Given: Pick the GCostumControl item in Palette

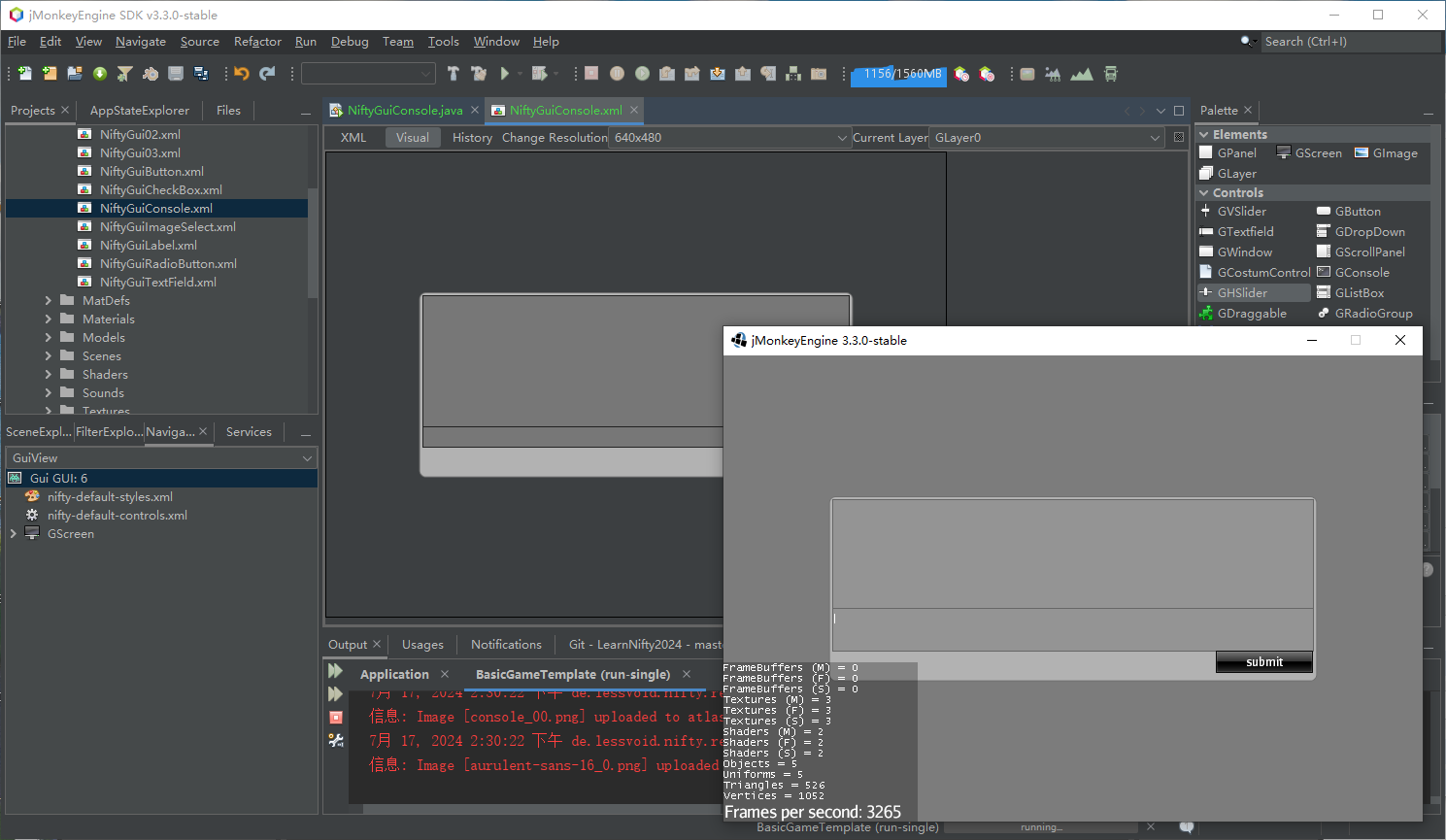Looking at the screenshot, I should click(x=1255, y=273).
